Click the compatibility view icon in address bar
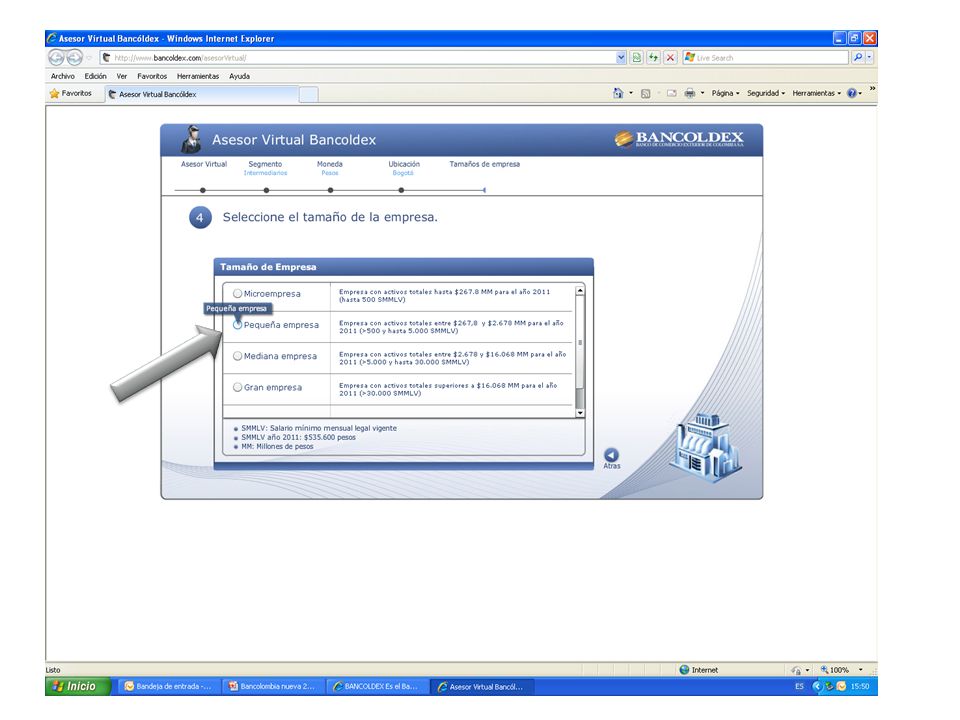 pyautogui.click(x=637, y=58)
